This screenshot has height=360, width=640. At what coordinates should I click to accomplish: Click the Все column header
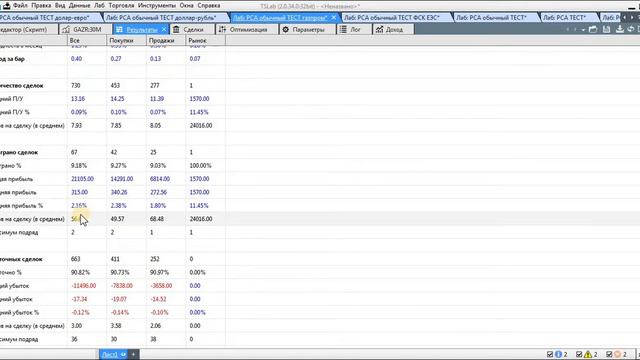[x=87, y=40]
